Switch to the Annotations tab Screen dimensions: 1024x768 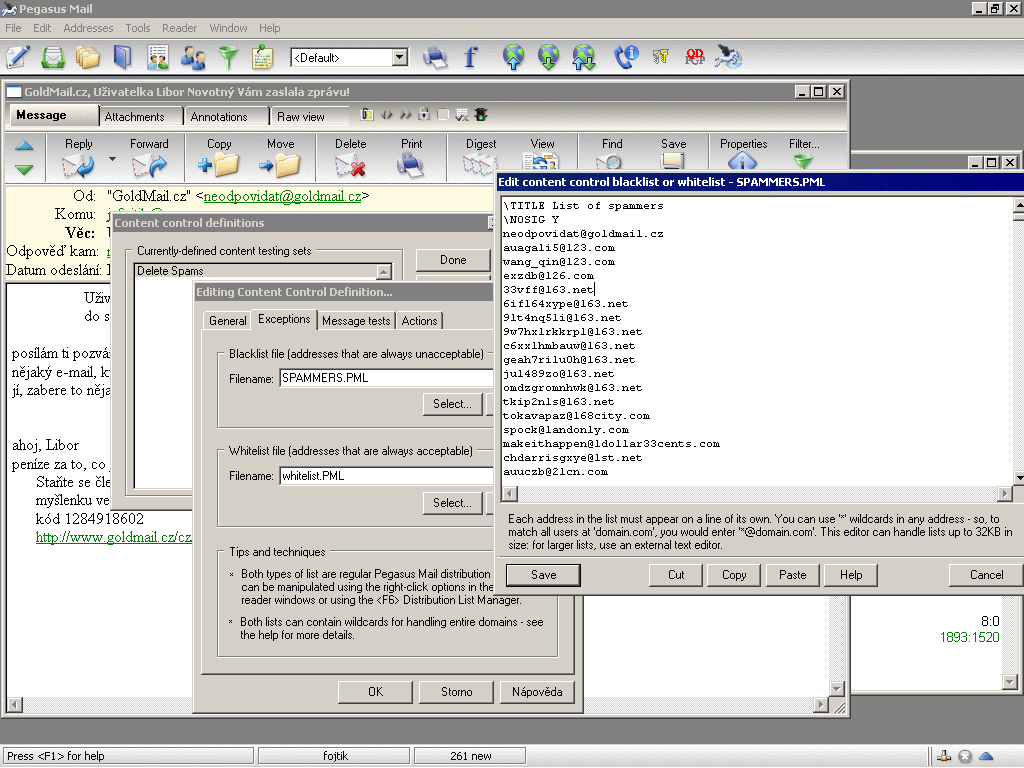point(219,117)
